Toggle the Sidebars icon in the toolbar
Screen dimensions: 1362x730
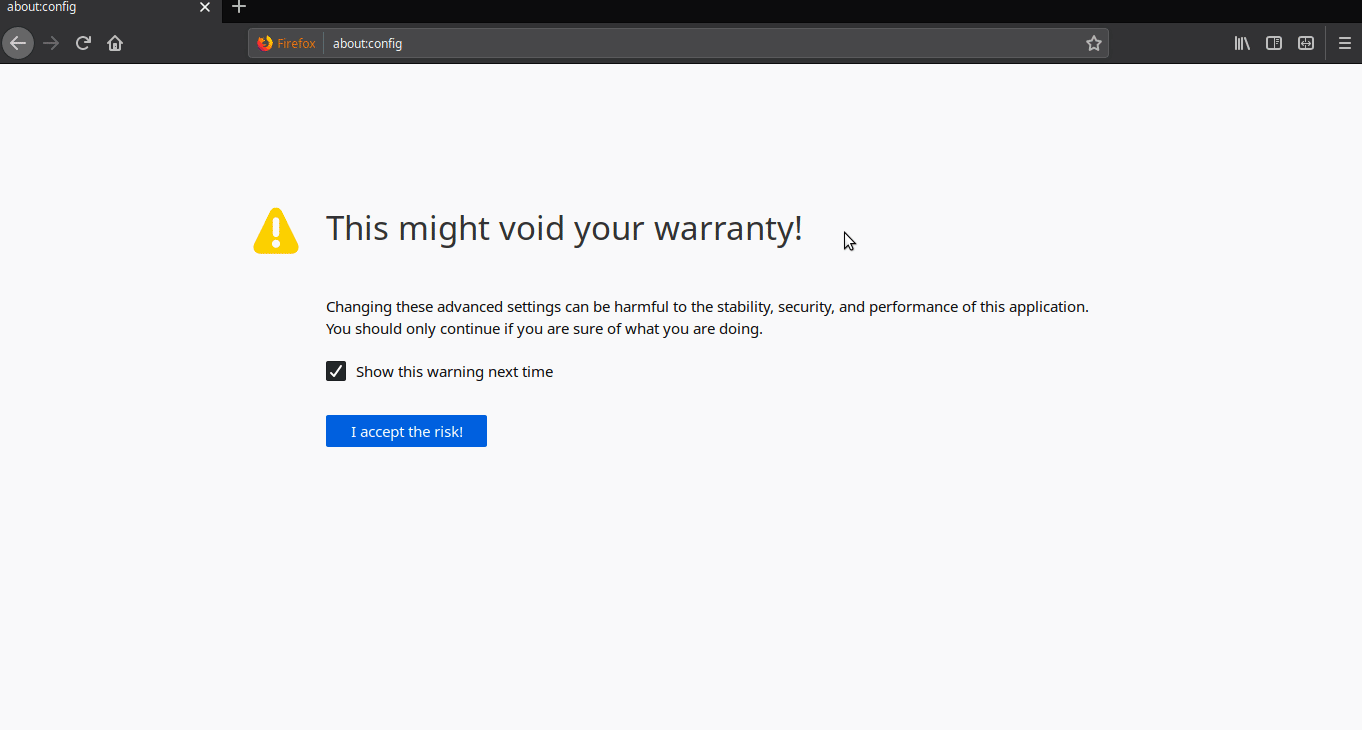(x=1273, y=43)
